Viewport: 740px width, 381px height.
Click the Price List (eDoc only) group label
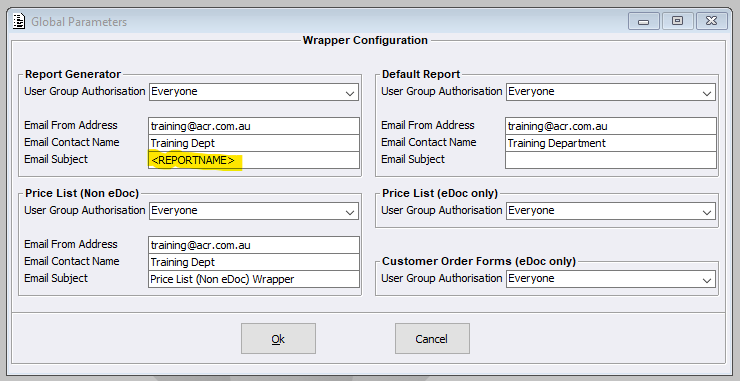(x=440, y=193)
